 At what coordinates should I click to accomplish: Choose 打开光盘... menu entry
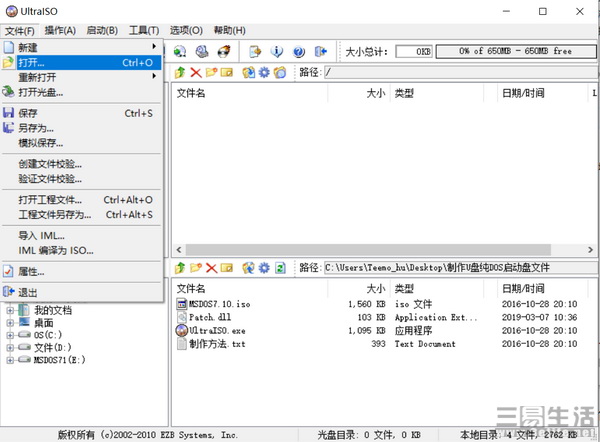[x=82, y=92]
